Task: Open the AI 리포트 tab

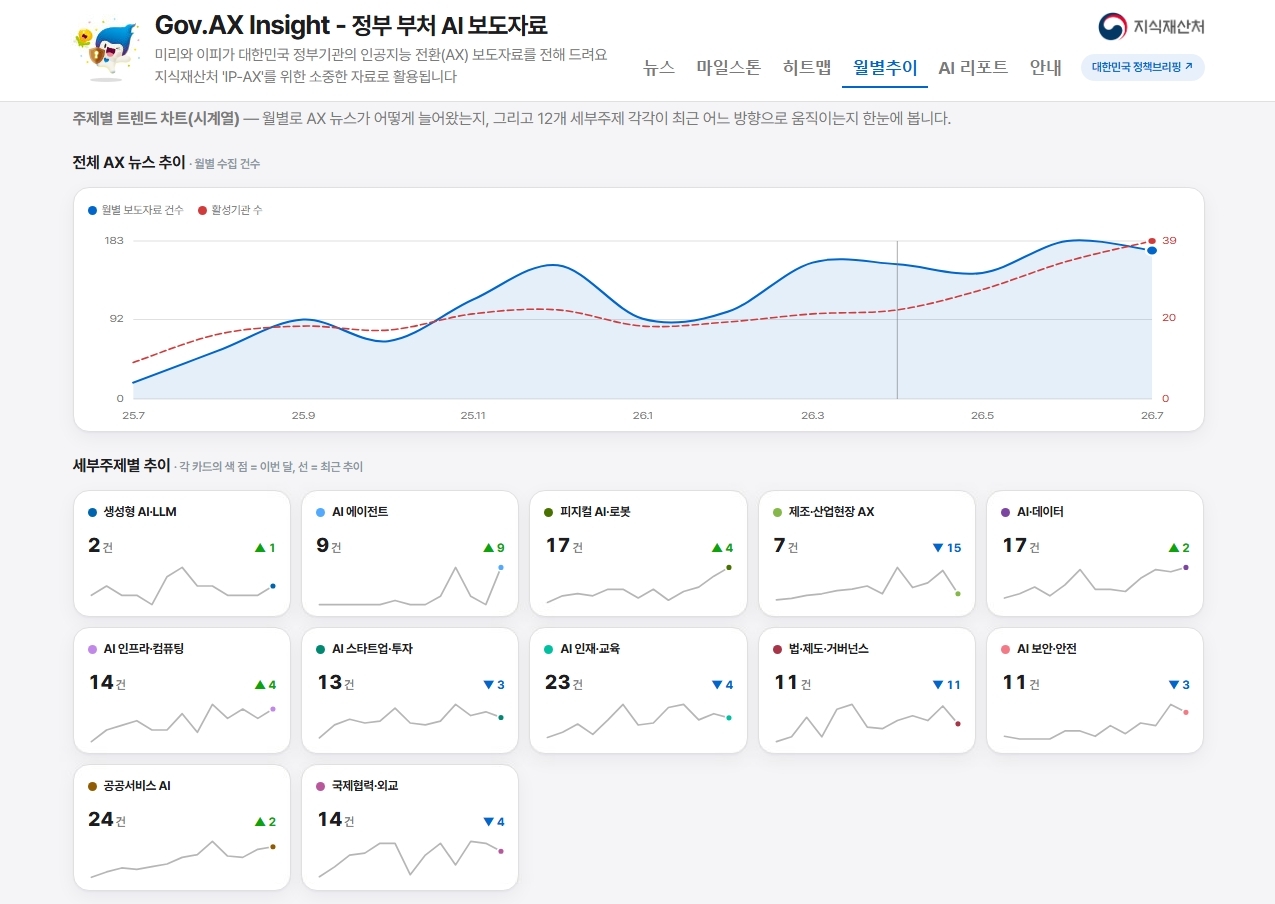Action: (973, 67)
